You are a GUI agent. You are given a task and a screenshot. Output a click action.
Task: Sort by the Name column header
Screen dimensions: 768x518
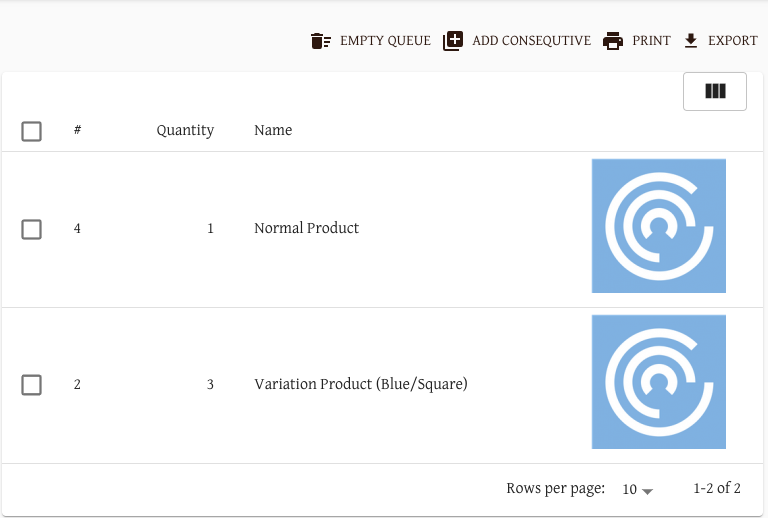tap(273, 130)
